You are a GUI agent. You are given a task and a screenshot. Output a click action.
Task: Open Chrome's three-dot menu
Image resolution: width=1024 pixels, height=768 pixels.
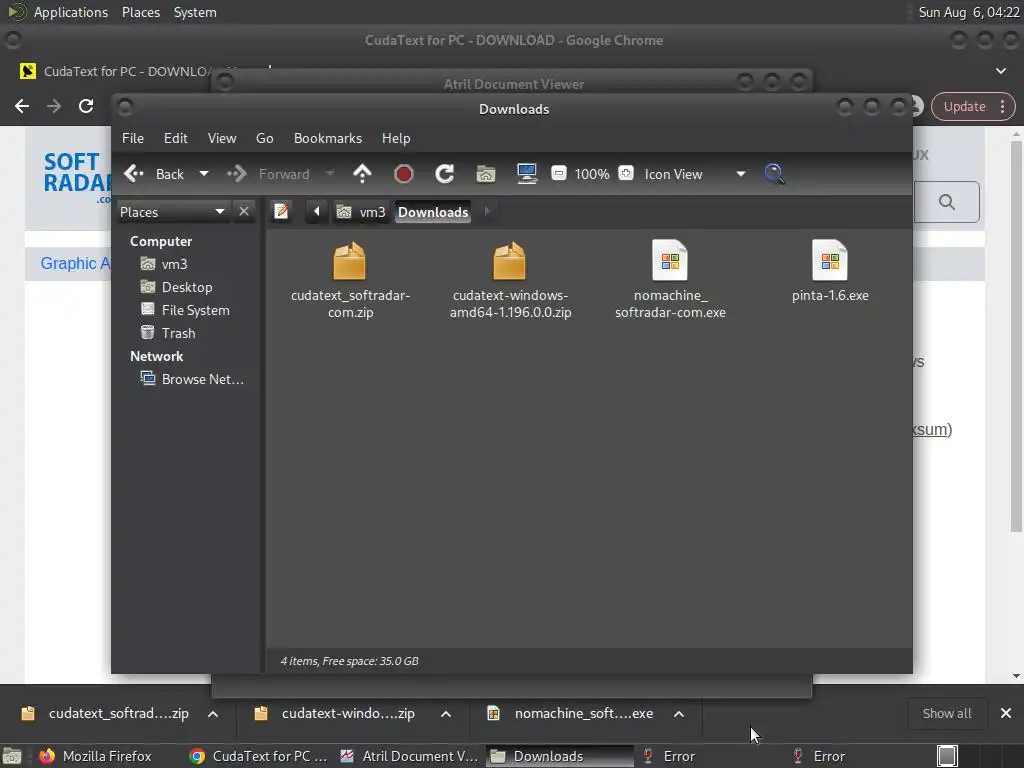tap(1002, 106)
